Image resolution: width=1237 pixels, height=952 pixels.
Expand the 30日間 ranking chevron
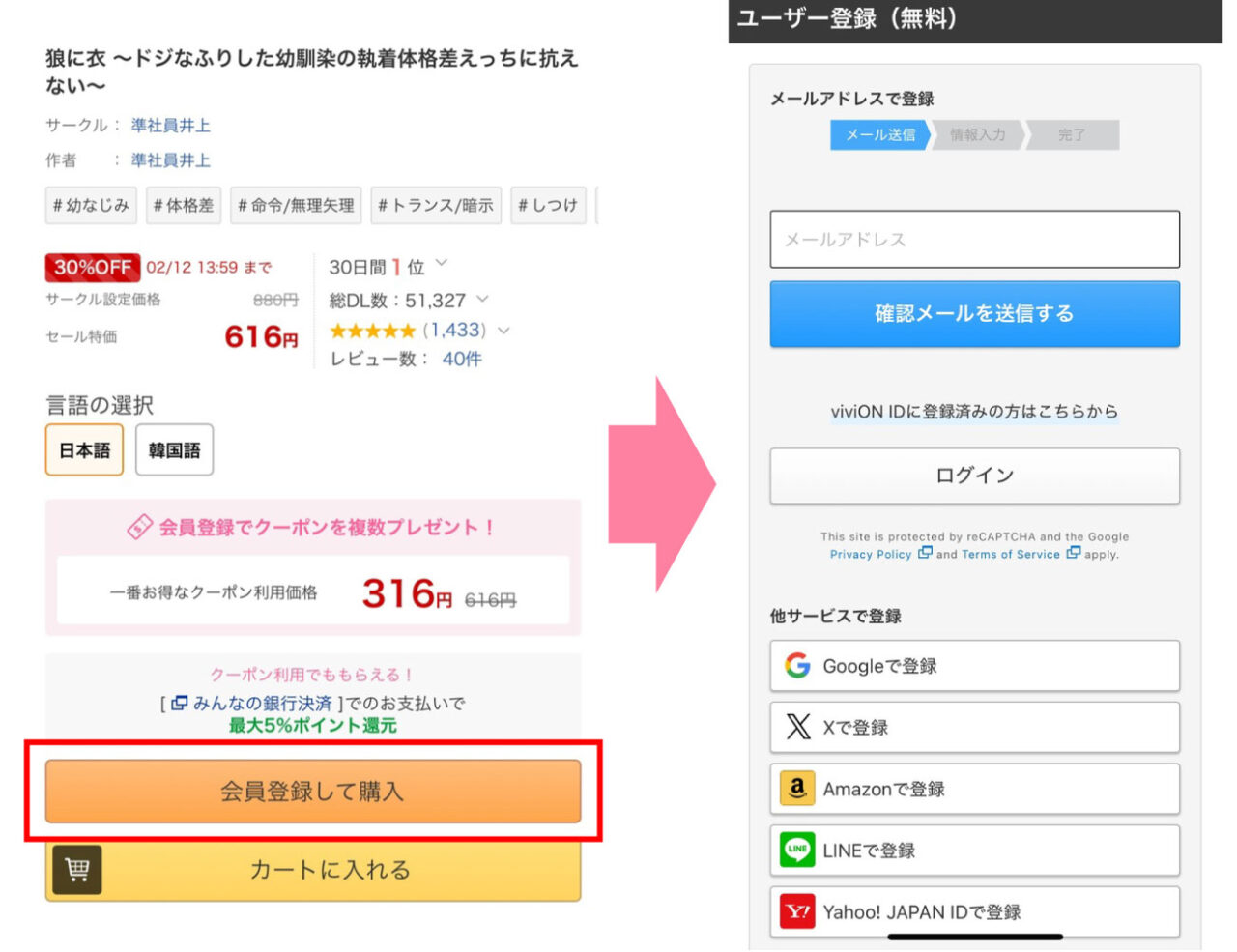(x=442, y=263)
